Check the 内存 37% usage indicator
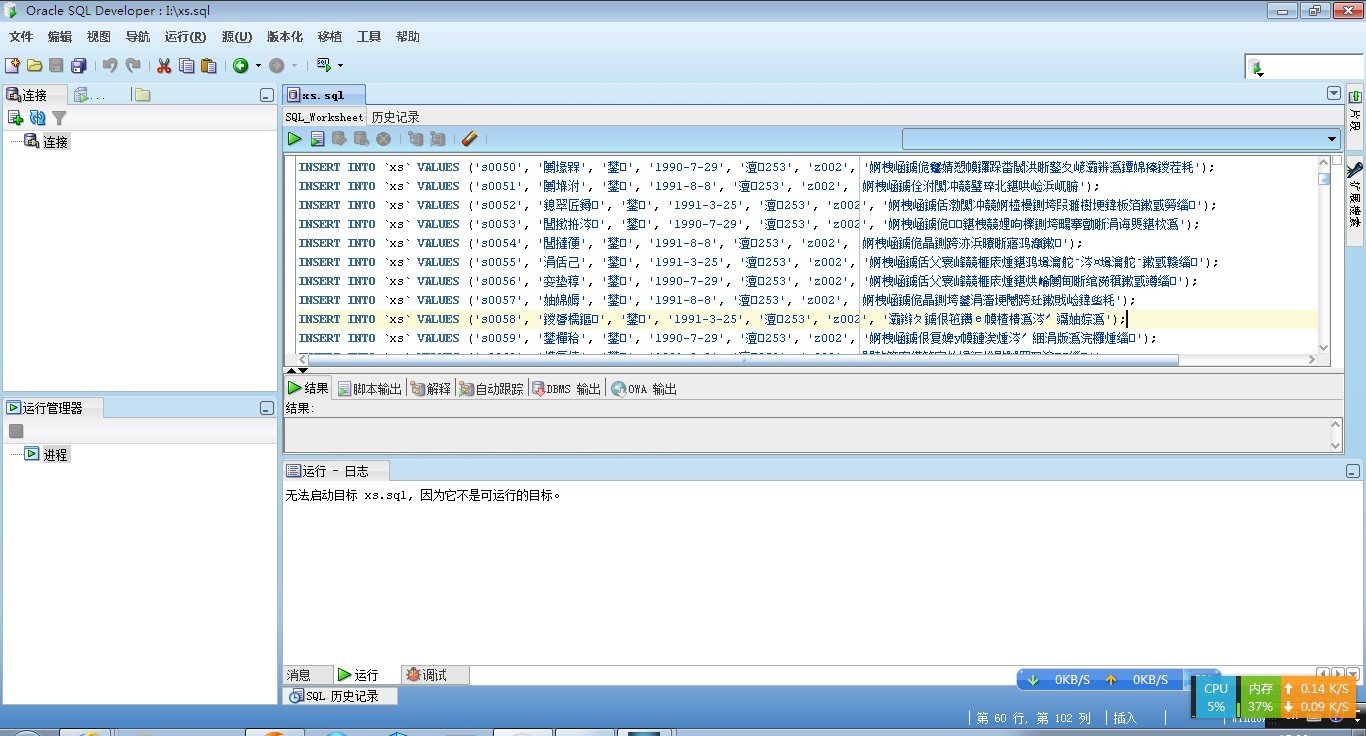The image size is (1366, 736). click(1260, 697)
